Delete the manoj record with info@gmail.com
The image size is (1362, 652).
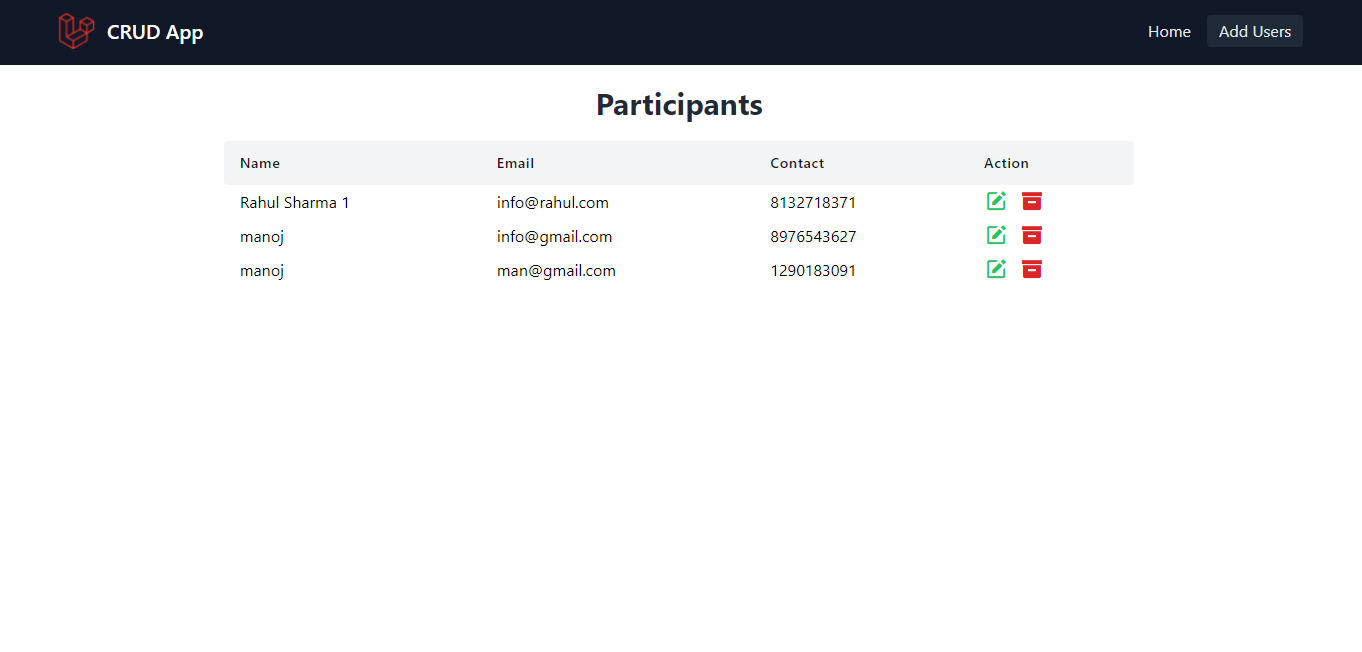(1032, 235)
